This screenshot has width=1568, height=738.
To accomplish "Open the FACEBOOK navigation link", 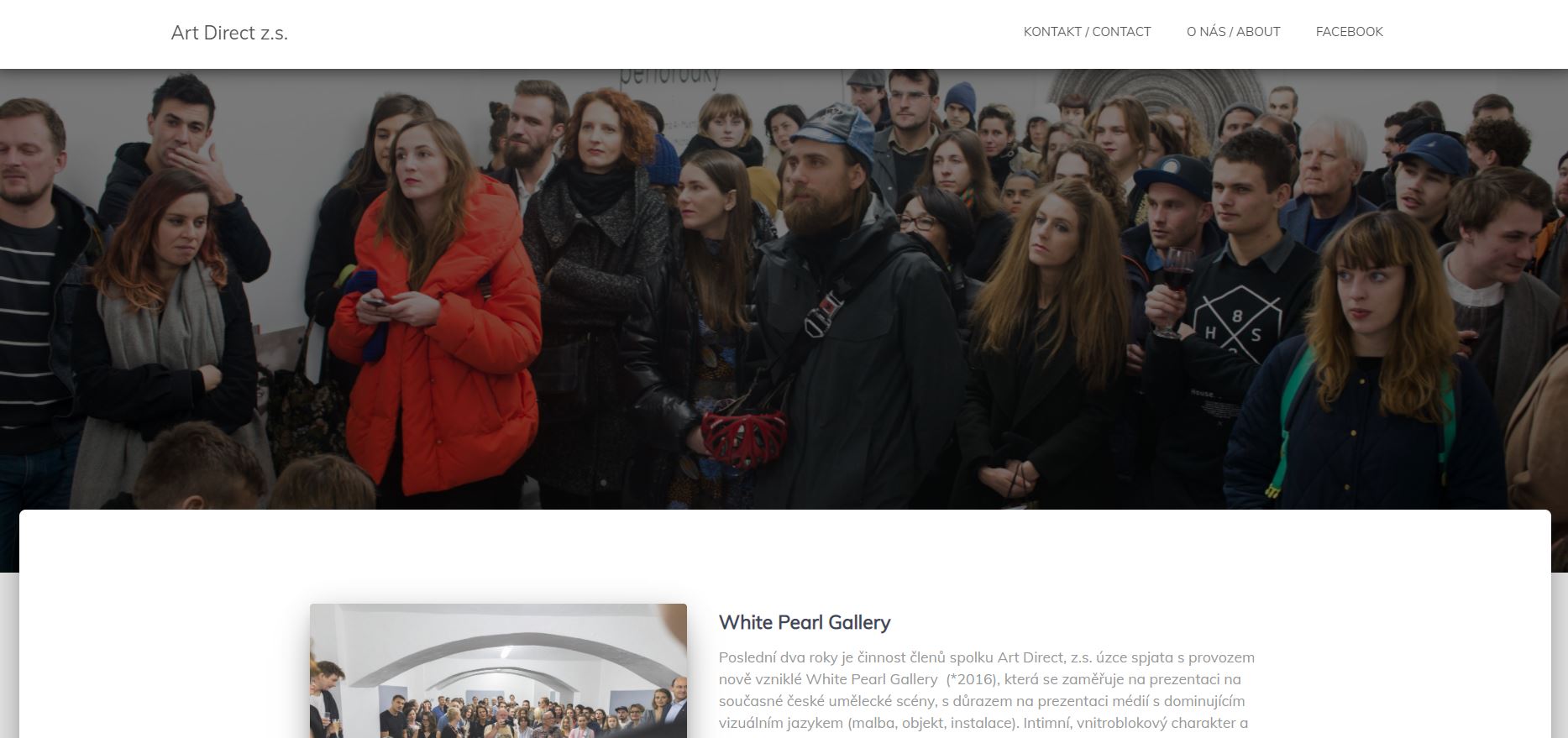I will point(1349,32).
